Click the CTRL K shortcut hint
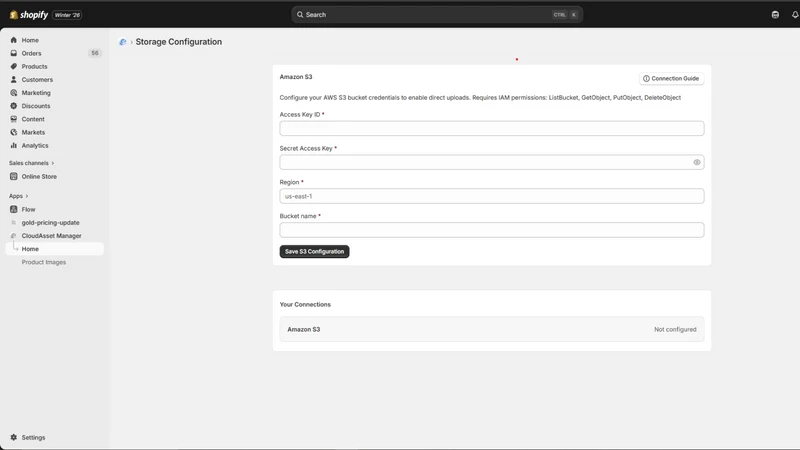This screenshot has height=450, width=800. tap(565, 15)
